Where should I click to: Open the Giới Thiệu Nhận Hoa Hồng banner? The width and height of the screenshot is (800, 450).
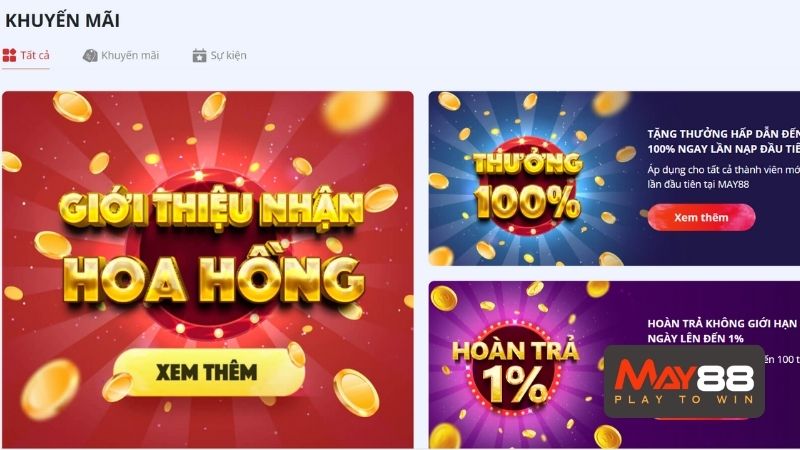[x=208, y=270]
